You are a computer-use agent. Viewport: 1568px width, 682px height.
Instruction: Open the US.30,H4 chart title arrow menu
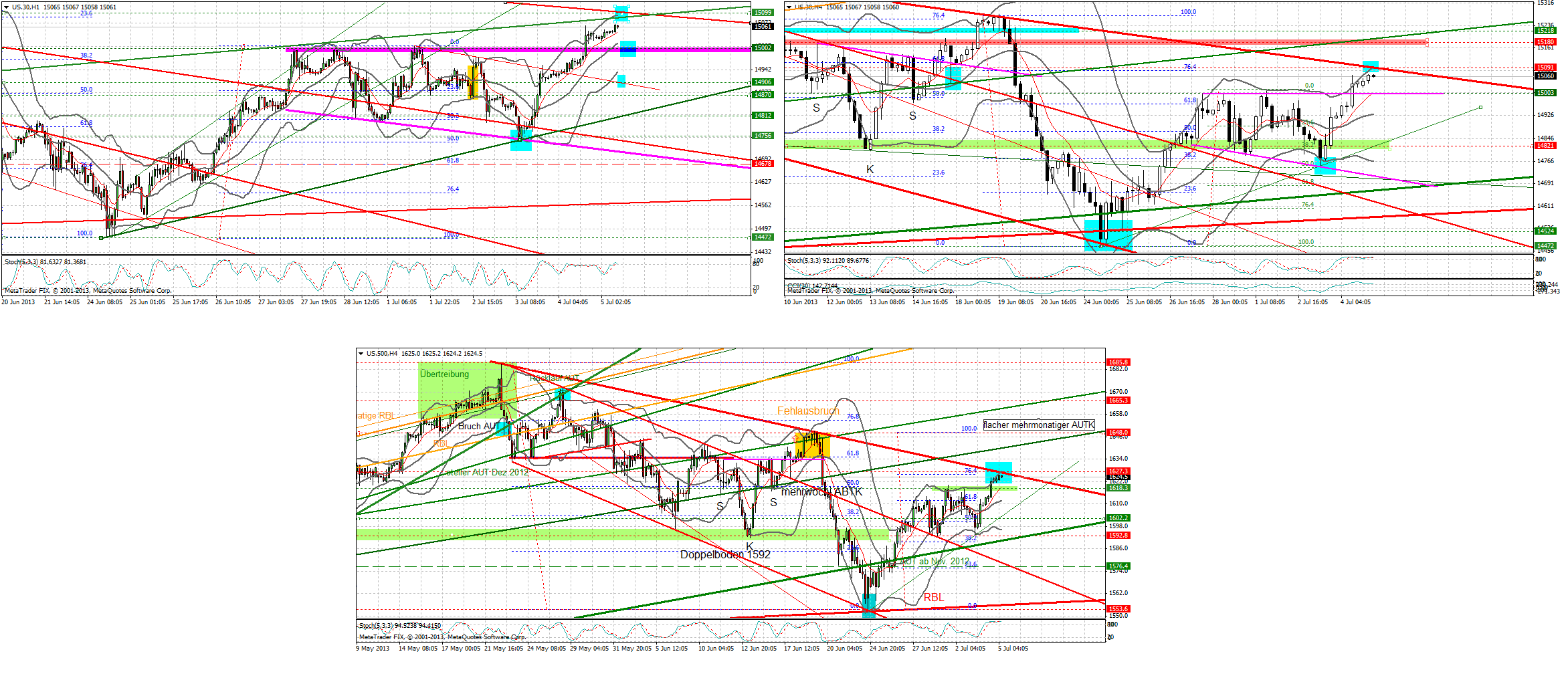789,7
